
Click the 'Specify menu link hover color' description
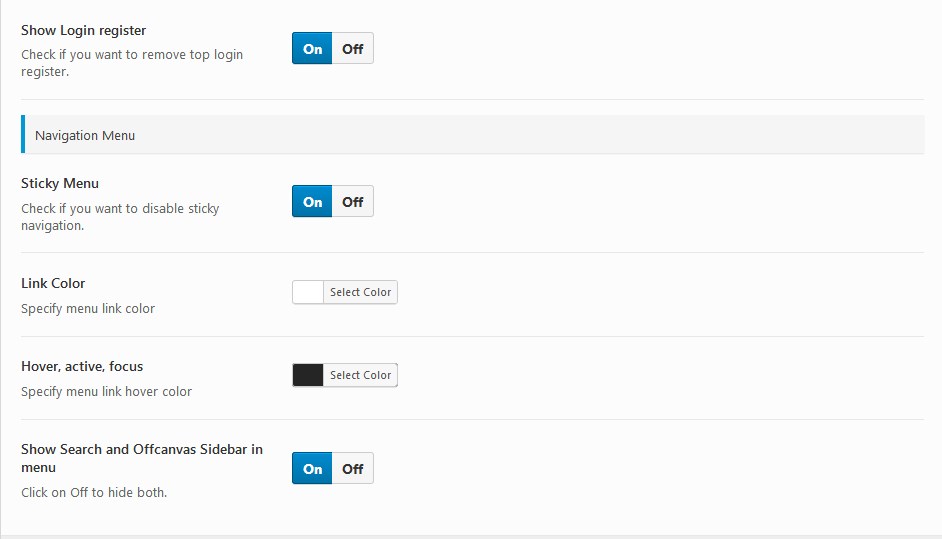(106, 391)
